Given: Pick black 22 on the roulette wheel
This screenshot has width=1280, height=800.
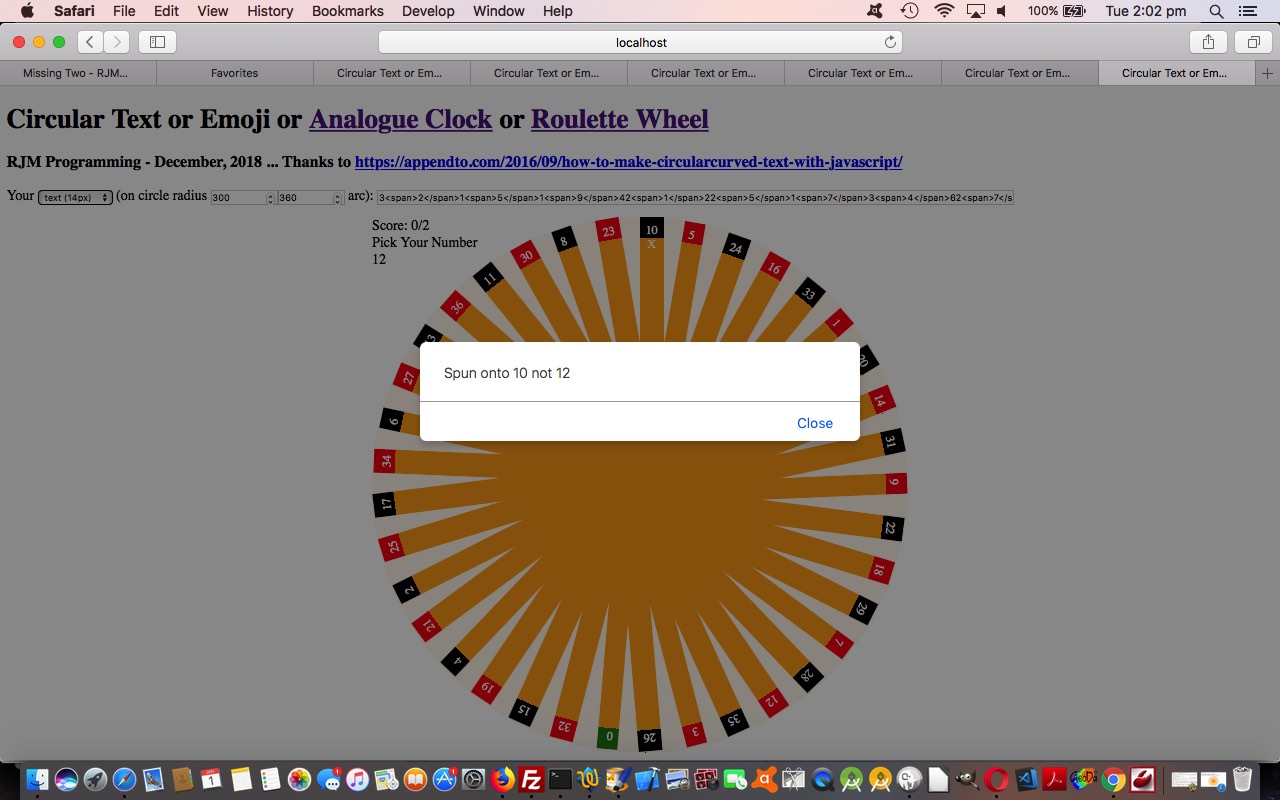Looking at the screenshot, I should (x=891, y=528).
